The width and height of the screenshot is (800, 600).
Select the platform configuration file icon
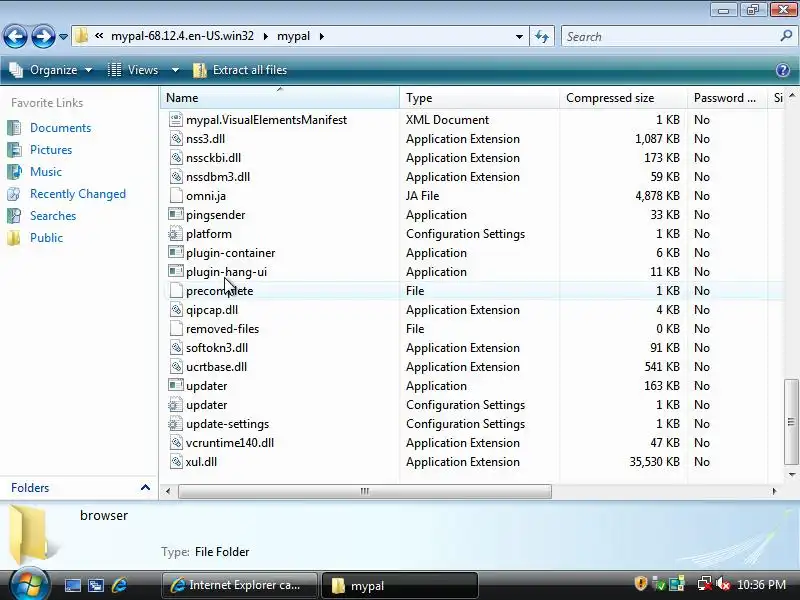click(x=176, y=234)
